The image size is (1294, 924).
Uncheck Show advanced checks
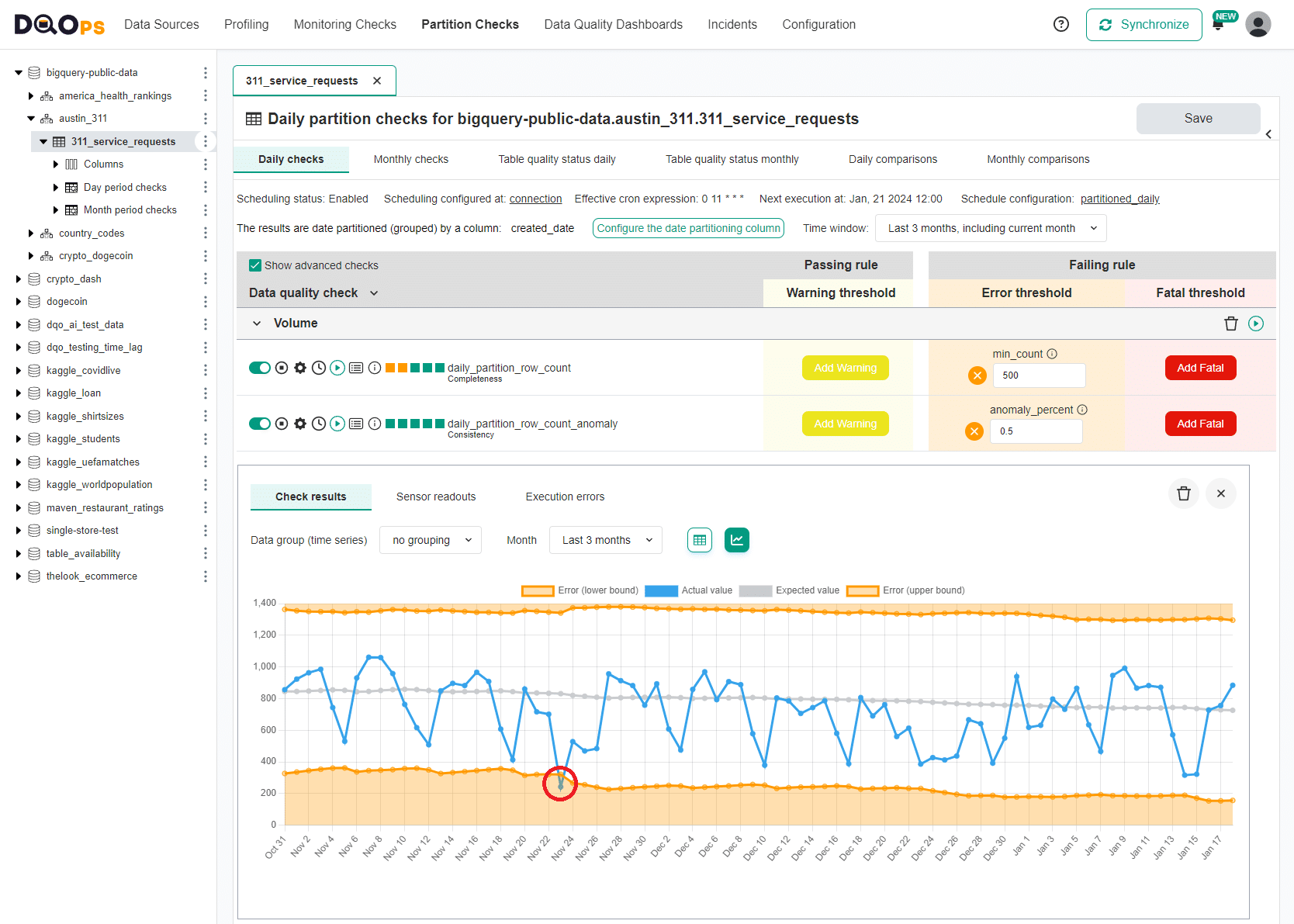click(x=254, y=265)
